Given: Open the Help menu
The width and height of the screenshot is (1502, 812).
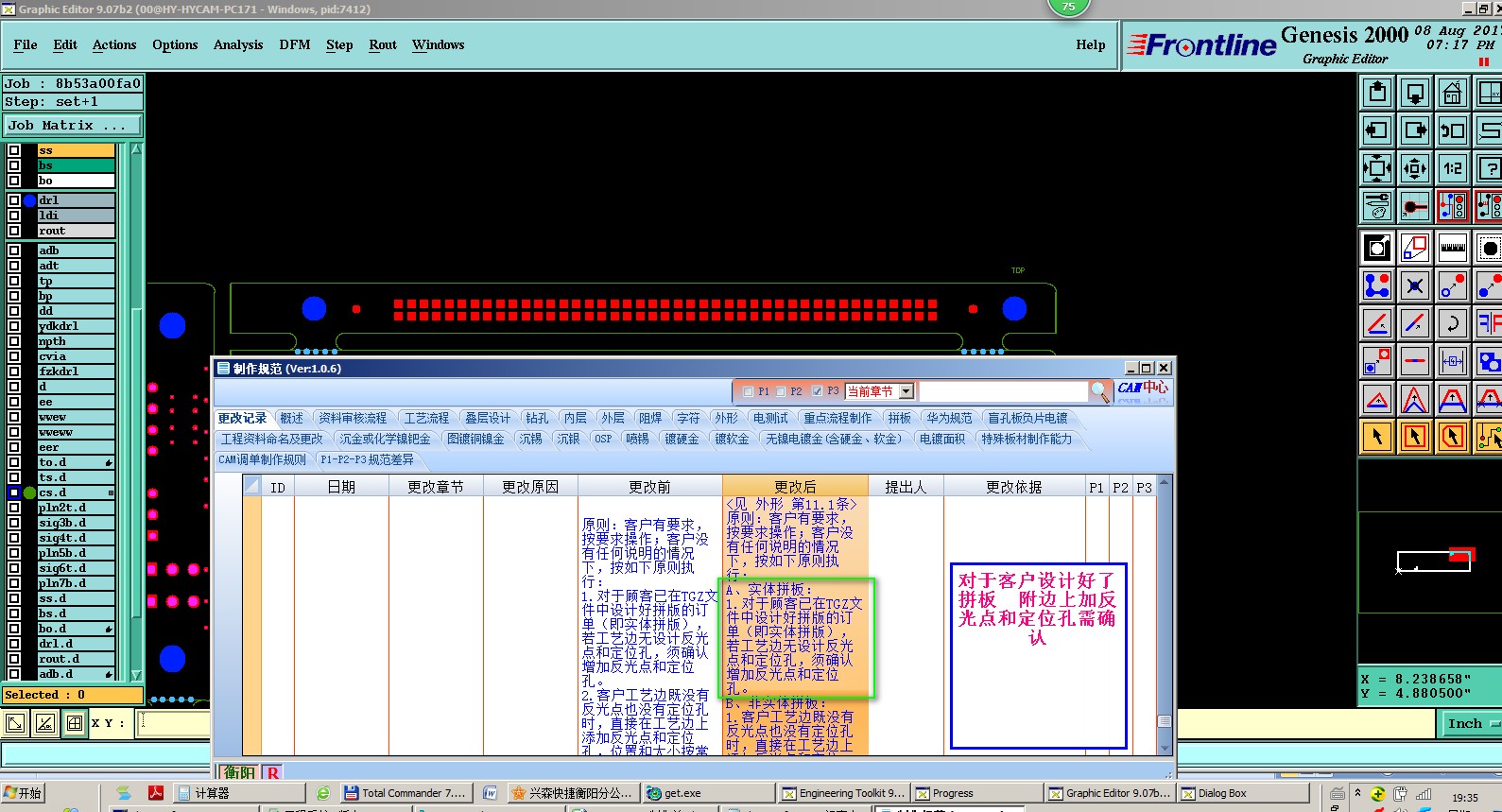Looking at the screenshot, I should tap(1091, 44).
